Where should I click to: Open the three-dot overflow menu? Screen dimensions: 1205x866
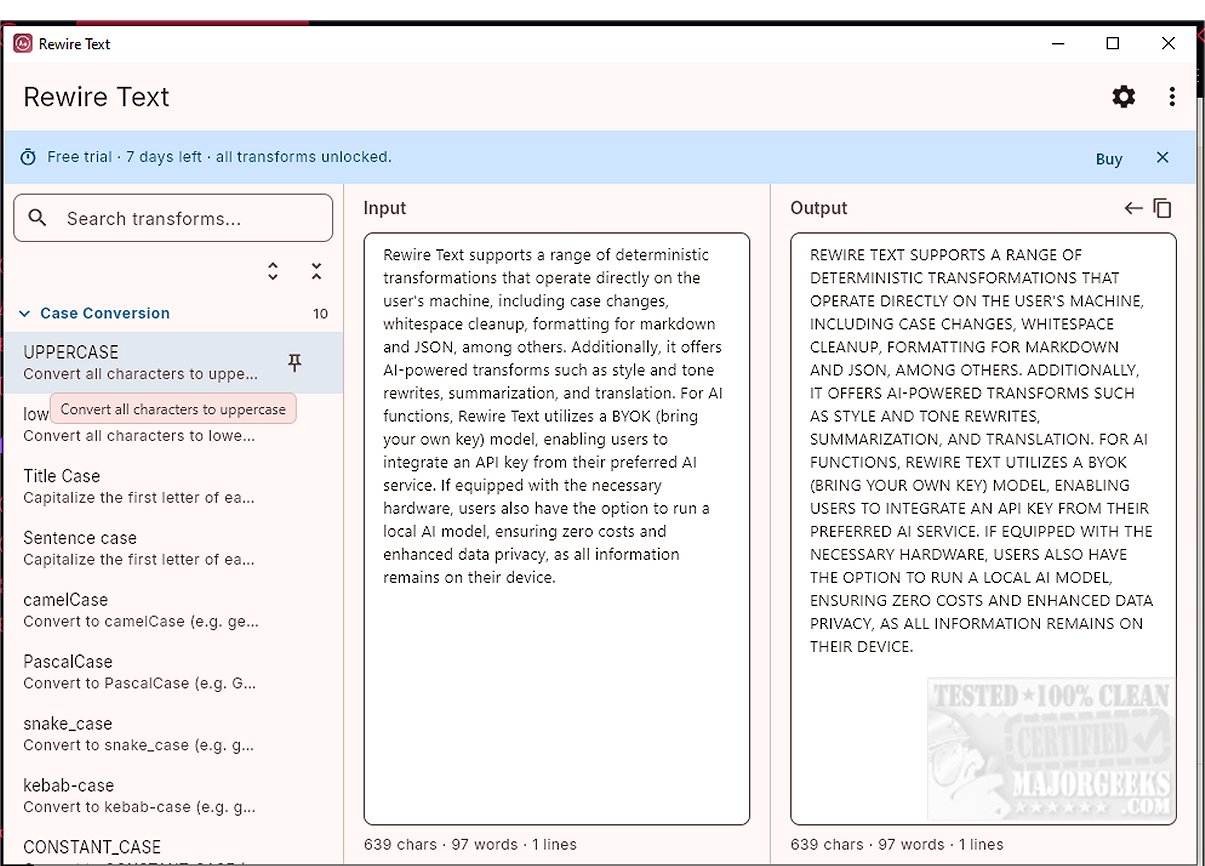(1172, 97)
